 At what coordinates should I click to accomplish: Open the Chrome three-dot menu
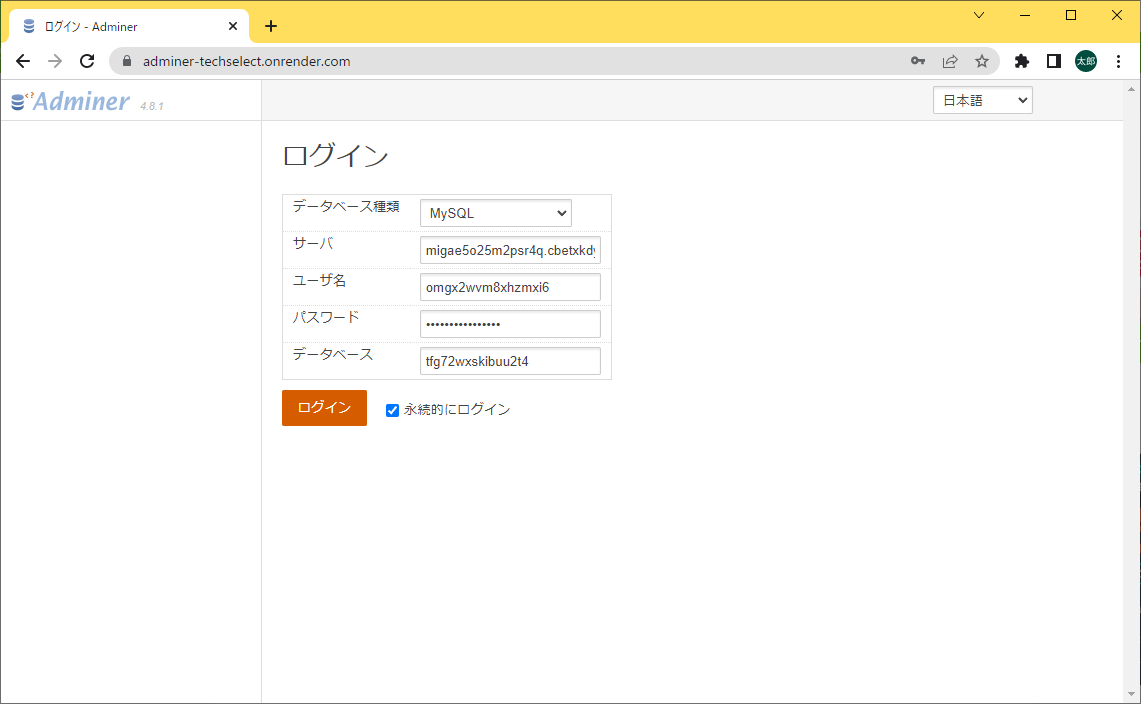(1118, 61)
